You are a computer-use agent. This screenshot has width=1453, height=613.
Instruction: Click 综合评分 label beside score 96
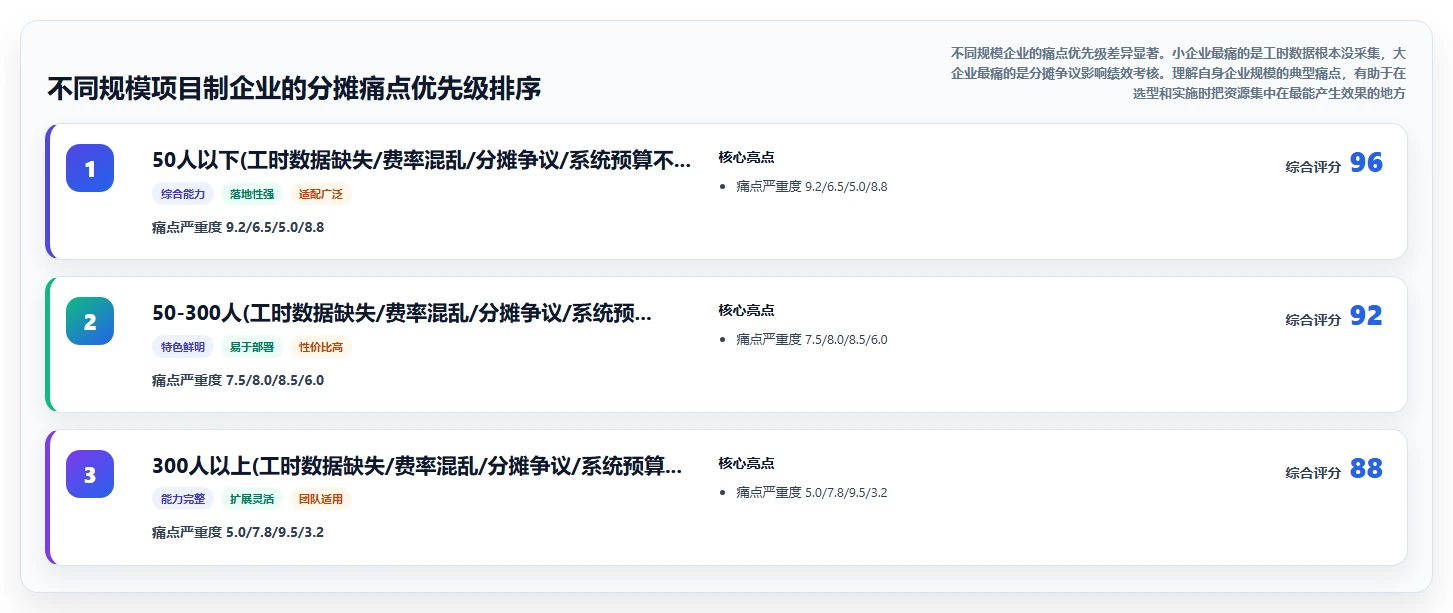(1313, 167)
